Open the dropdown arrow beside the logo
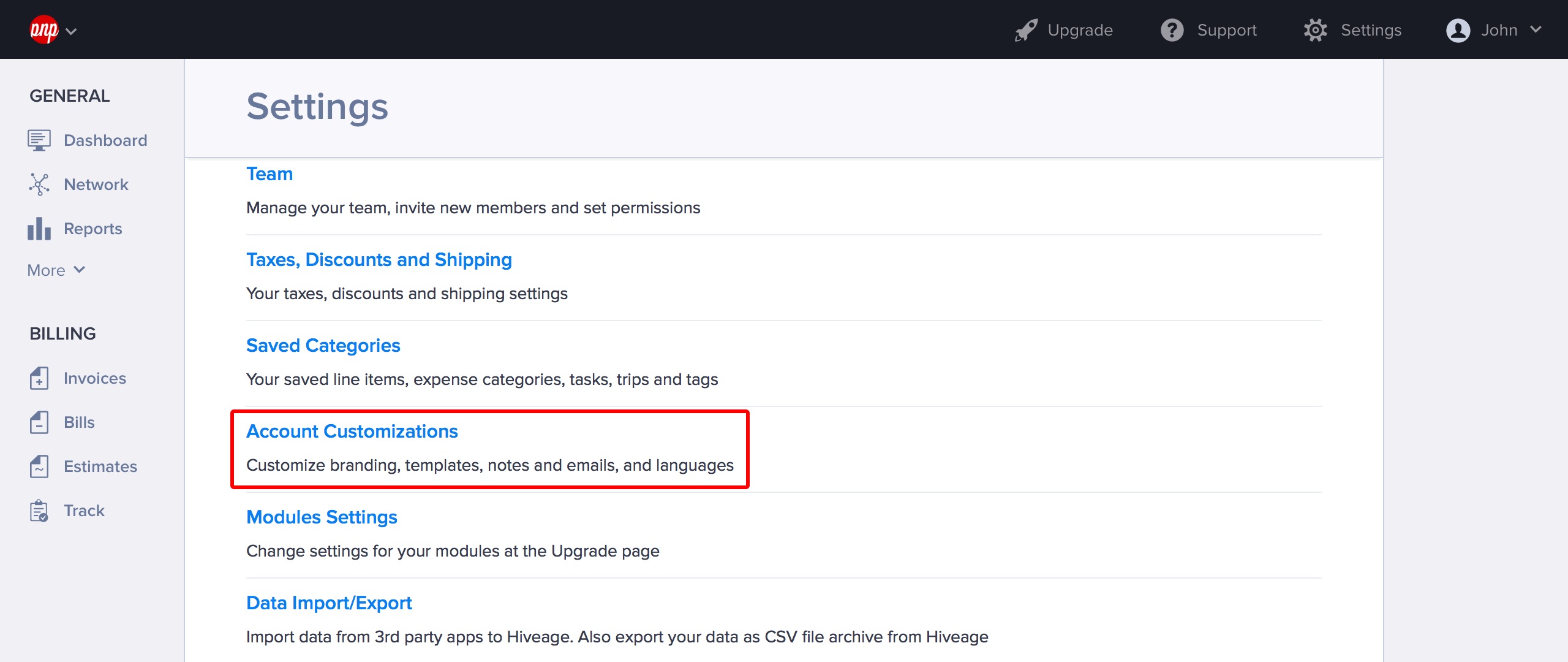Image resolution: width=1568 pixels, height=662 pixels. tap(71, 31)
